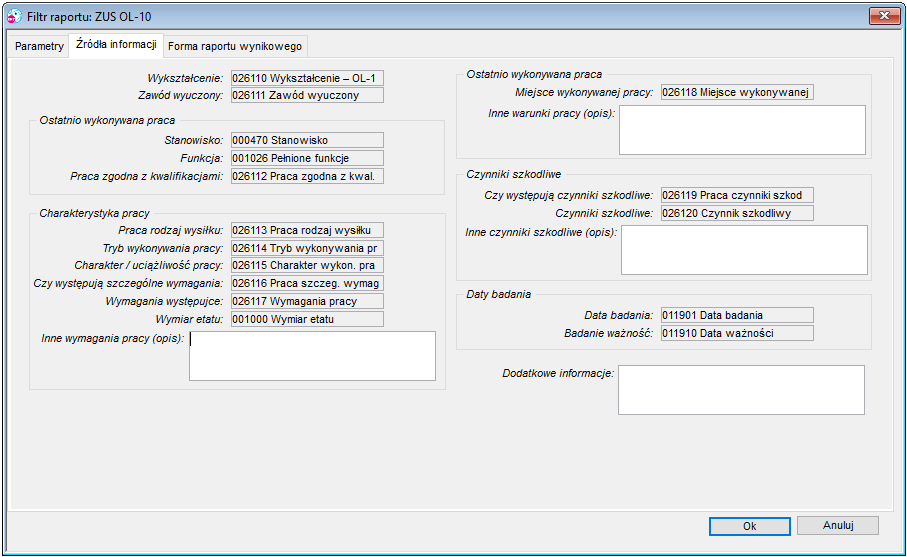Click the Charakter / uciążliwość pracy field
Viewport: 907px width, 557px height.
(307, 265)
